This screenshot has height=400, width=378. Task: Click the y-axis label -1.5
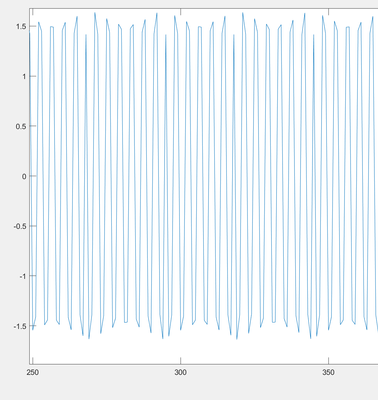point(20,326)
